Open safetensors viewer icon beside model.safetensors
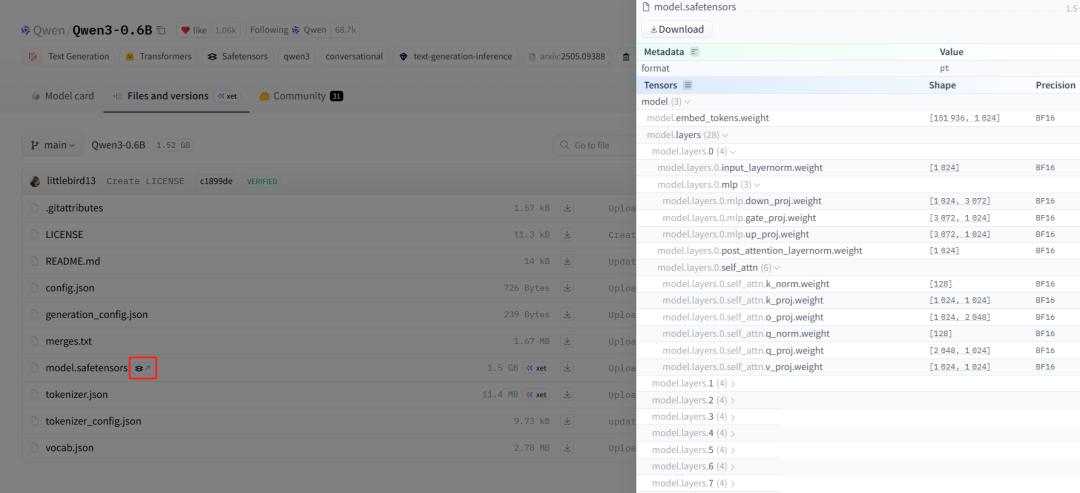Image resolution: width=1080 pixels, height=493 pixels. (x=143, y=368)
